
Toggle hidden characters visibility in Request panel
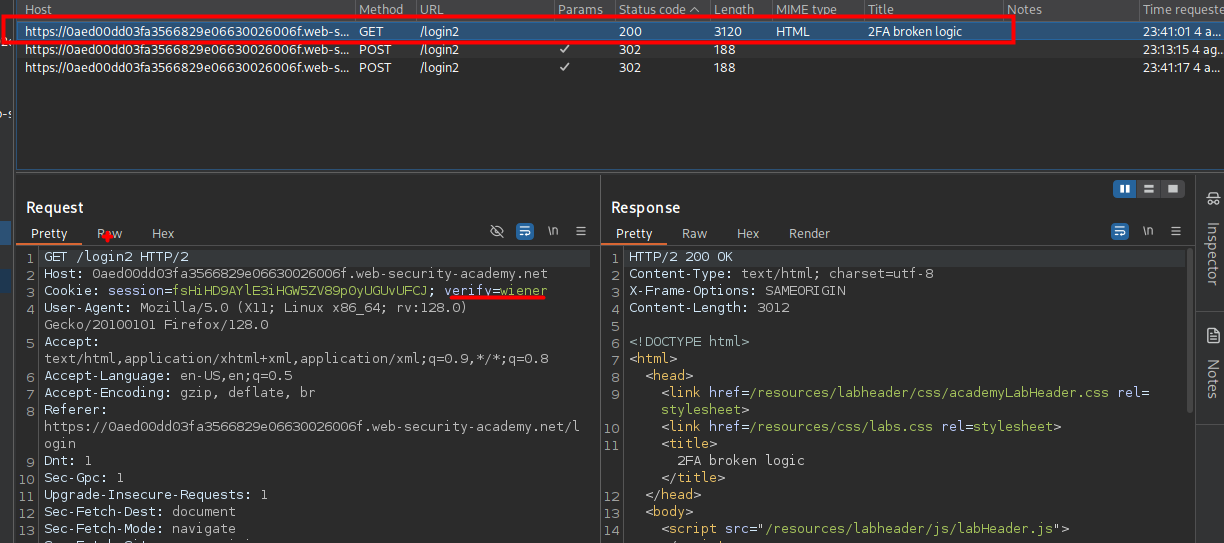pos(497,232)
